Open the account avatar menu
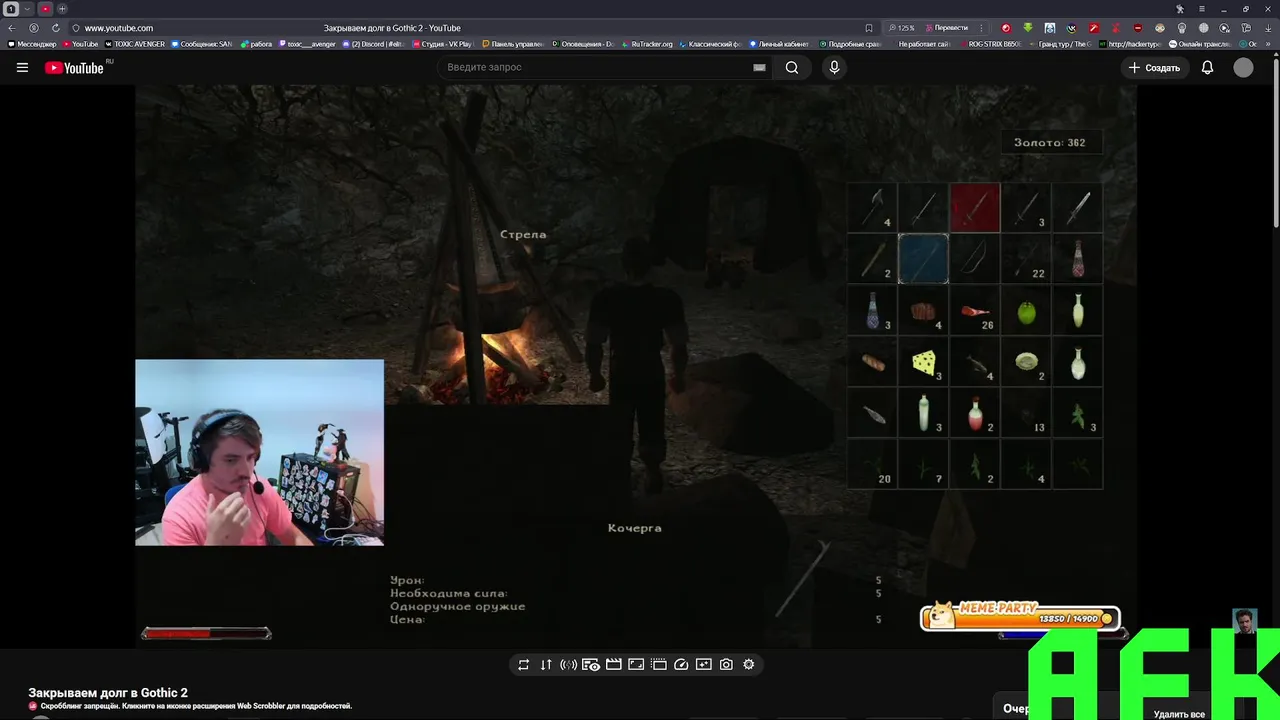Image resolution: width=1280 pixels, height=720 pixels. point(1243,67)
